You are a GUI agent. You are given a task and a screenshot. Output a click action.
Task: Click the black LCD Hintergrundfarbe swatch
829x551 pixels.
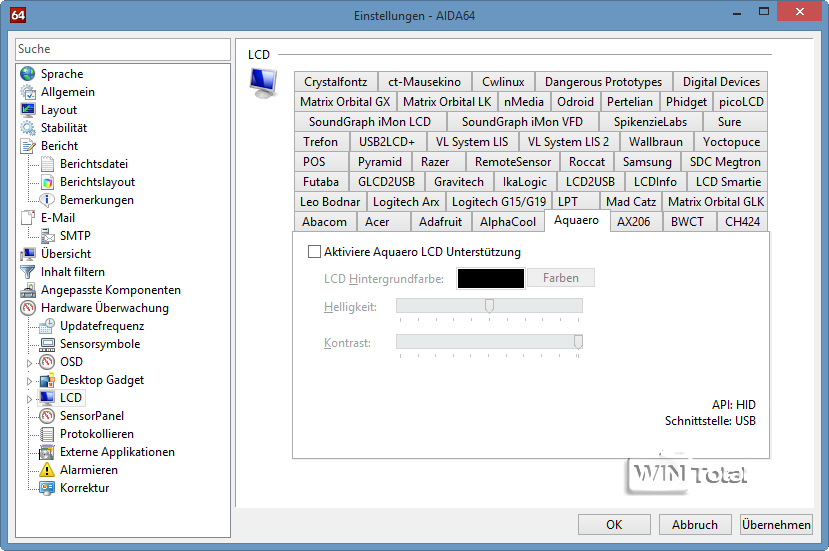(491, 279)
